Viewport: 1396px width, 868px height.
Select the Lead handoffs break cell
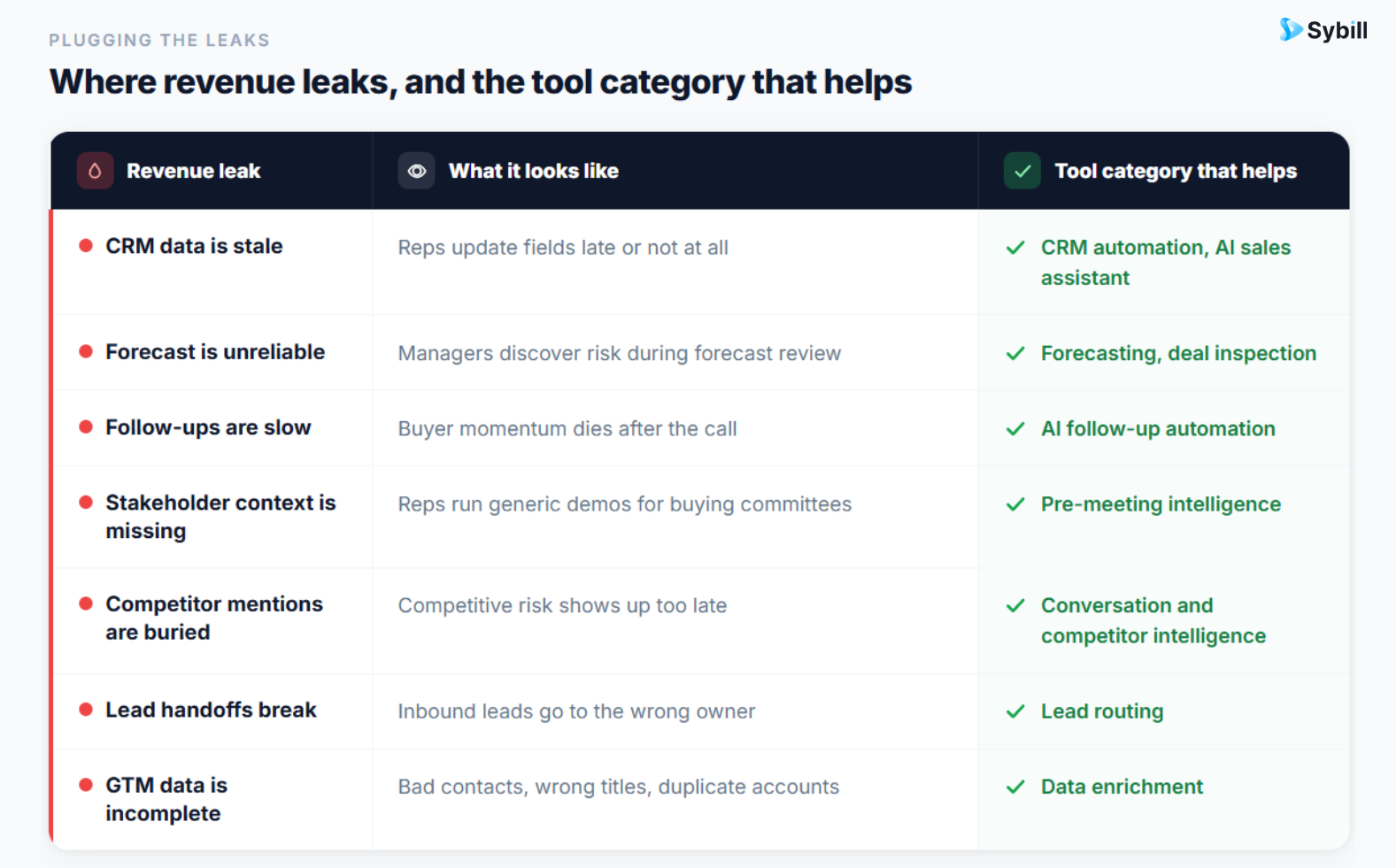click(212, 711)
